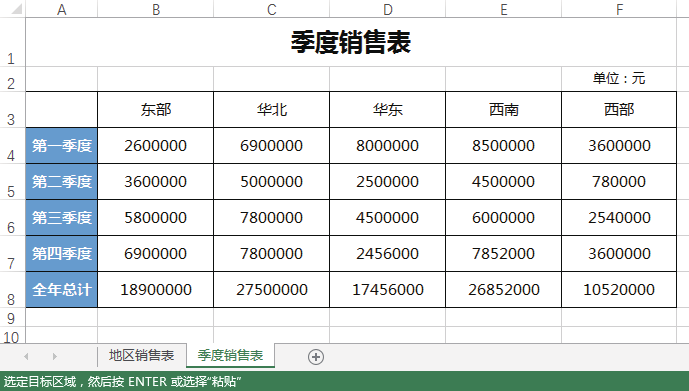
Task: Select the 第四季度 row label cell
Action: [x=62, y=254]
